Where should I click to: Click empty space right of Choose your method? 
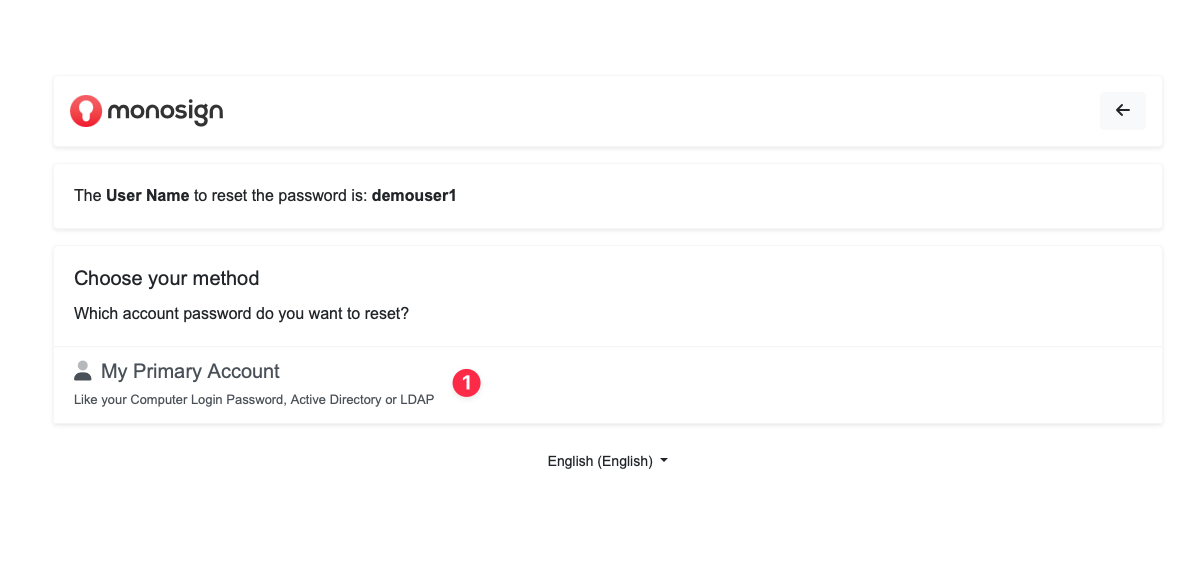(700, 278)
